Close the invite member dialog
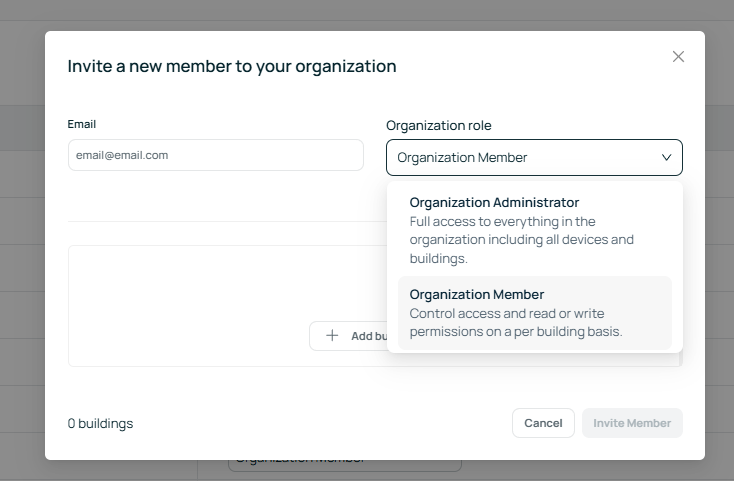 point(678,57)
